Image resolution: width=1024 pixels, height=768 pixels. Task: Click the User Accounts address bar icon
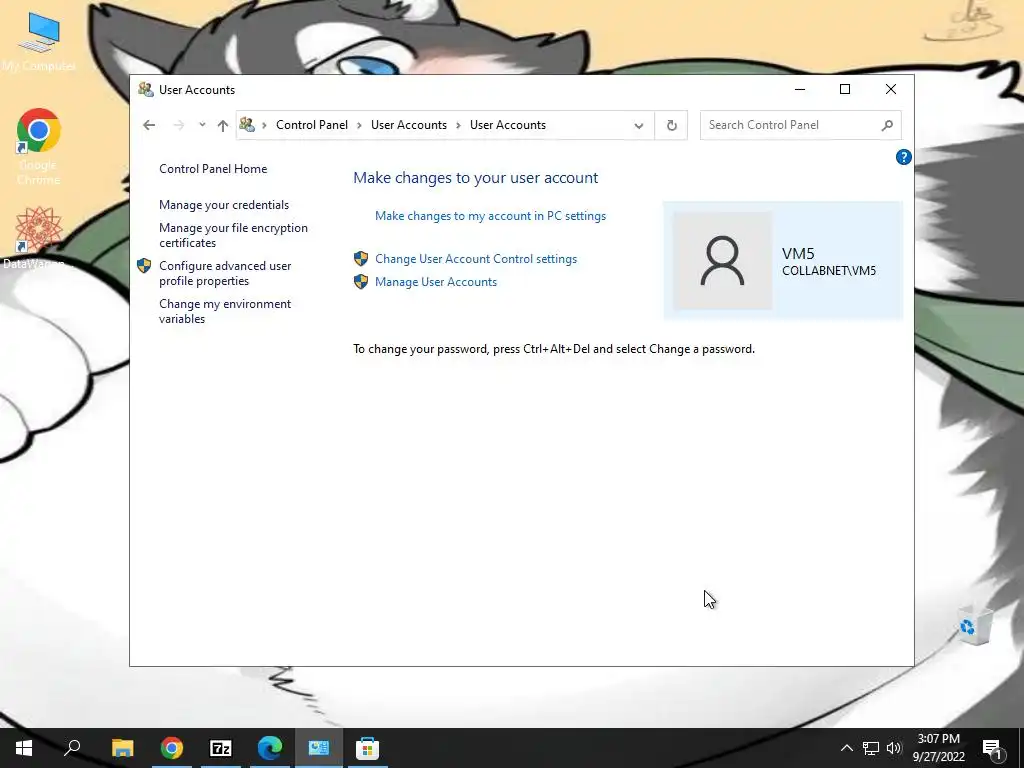(x=247, y=124)
